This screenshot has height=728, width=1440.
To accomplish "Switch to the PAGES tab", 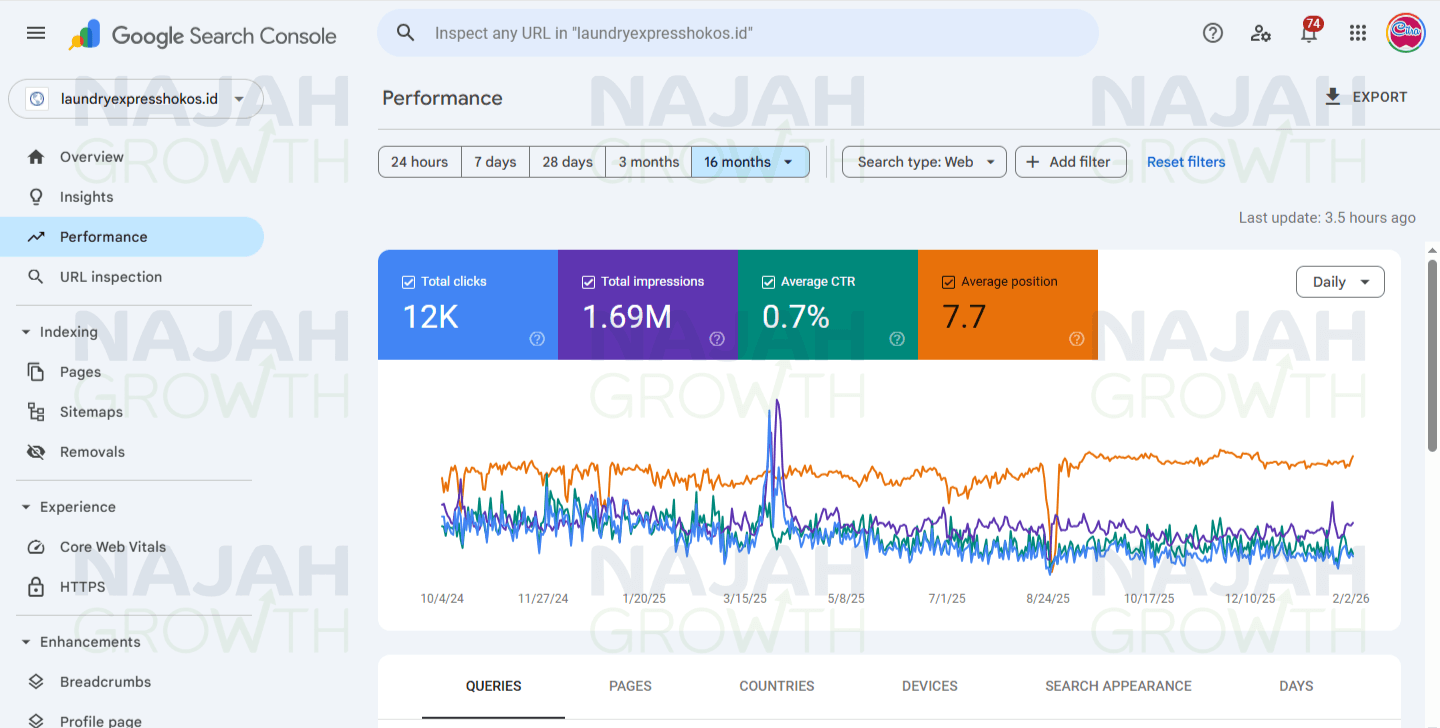I will [x=630, y=686].
